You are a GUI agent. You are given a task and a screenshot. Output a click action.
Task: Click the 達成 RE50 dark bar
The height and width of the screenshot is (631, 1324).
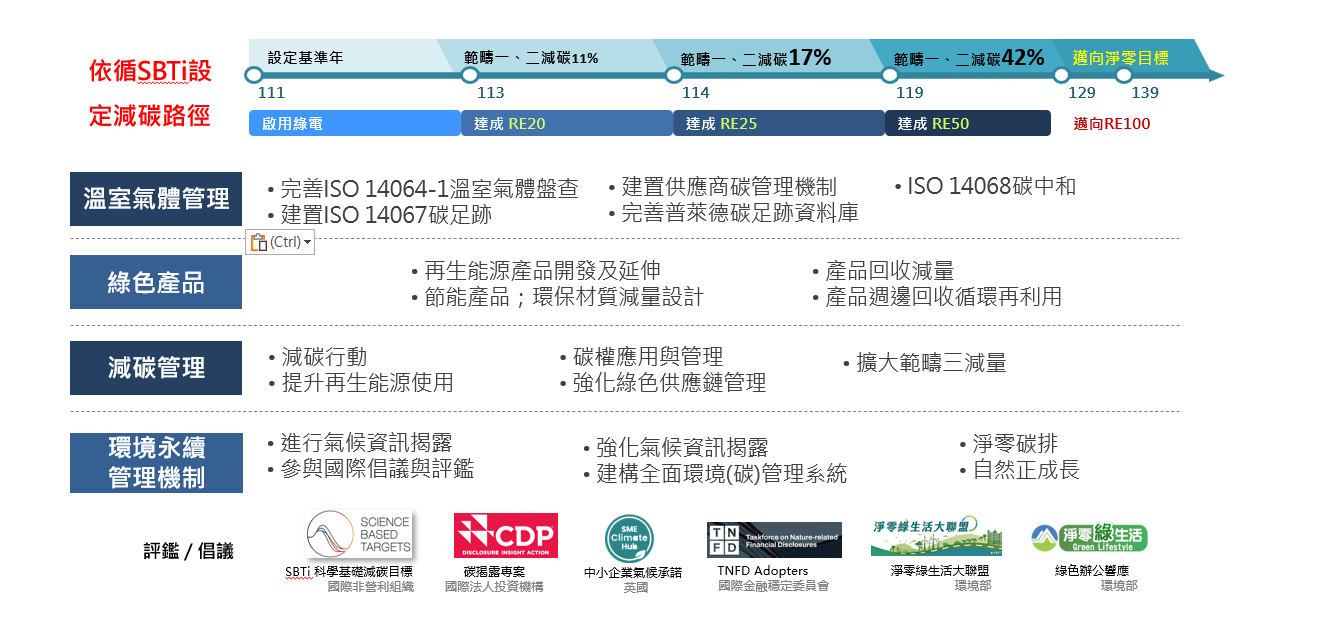coord(967,123)
